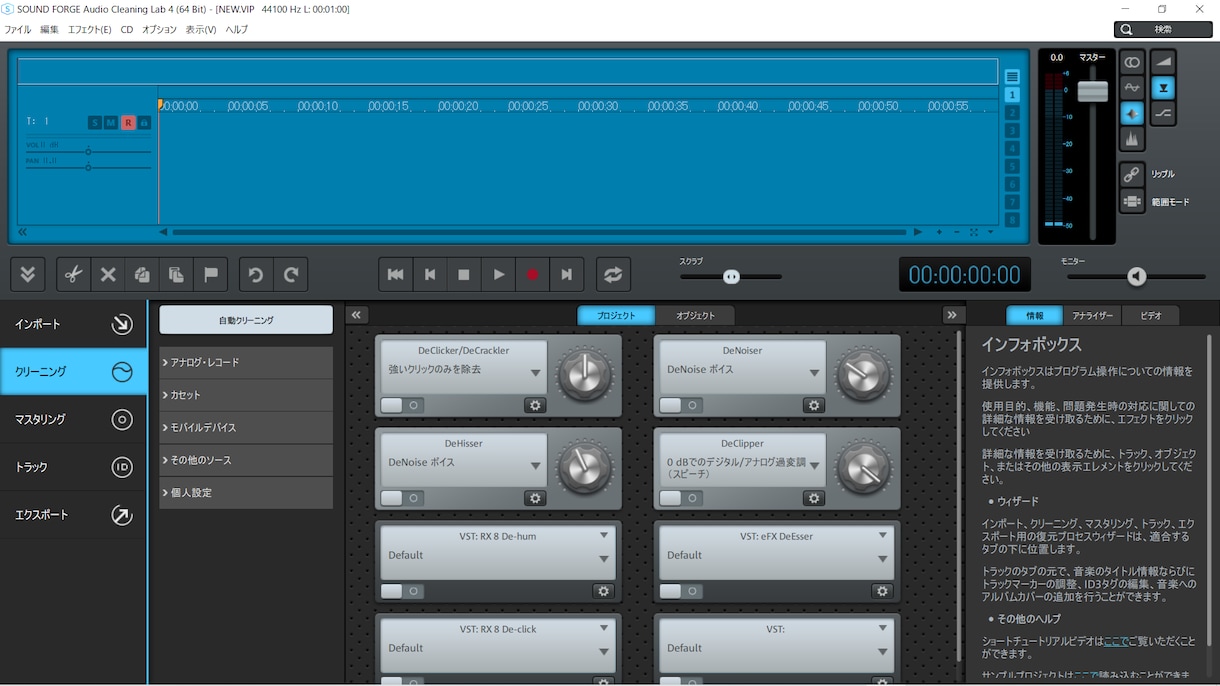Open DeClipper gear settings
Image resolution: width=1220 pixels, height=686 pixels.
click(814, 498)
